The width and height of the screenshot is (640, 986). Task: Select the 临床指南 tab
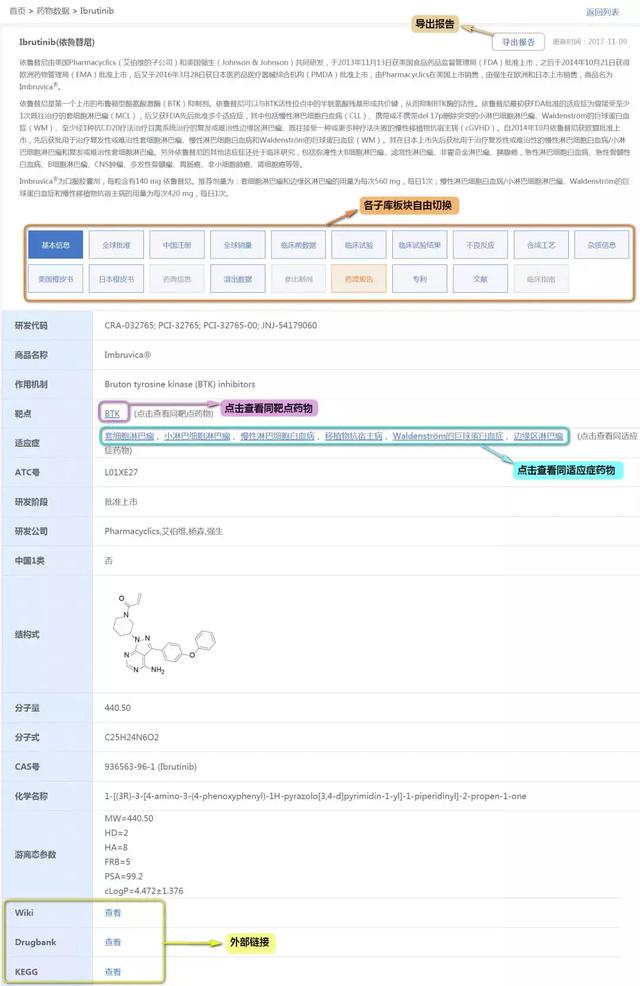pos(541,279)
